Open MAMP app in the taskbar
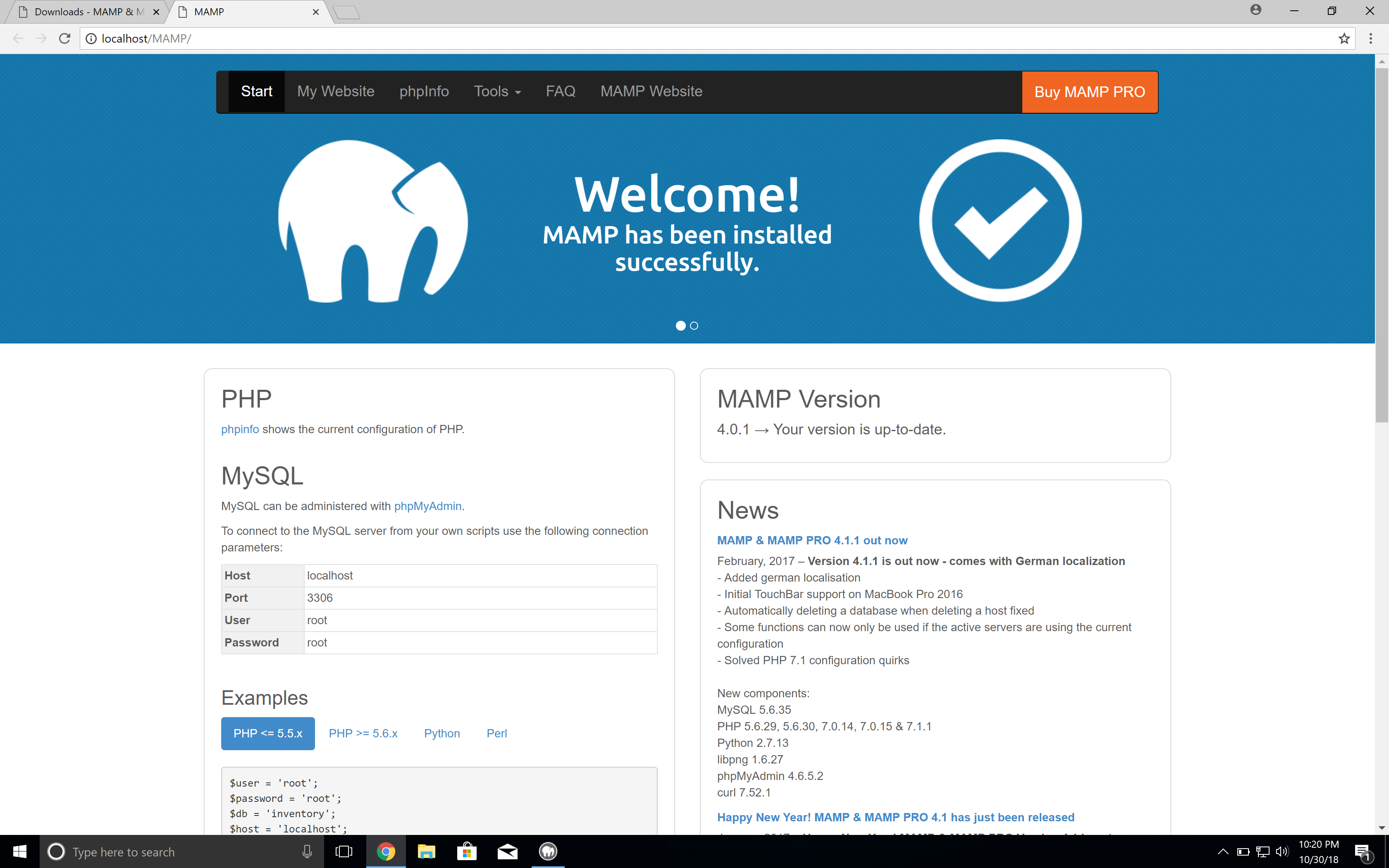This screenshot has width=1389, height=868. [x=548, y=851]
